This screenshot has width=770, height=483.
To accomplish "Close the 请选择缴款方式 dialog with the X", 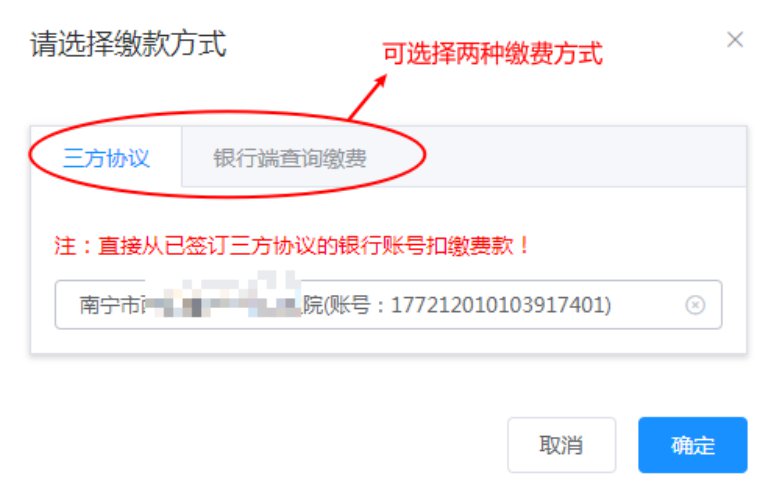I will point(735,40).
